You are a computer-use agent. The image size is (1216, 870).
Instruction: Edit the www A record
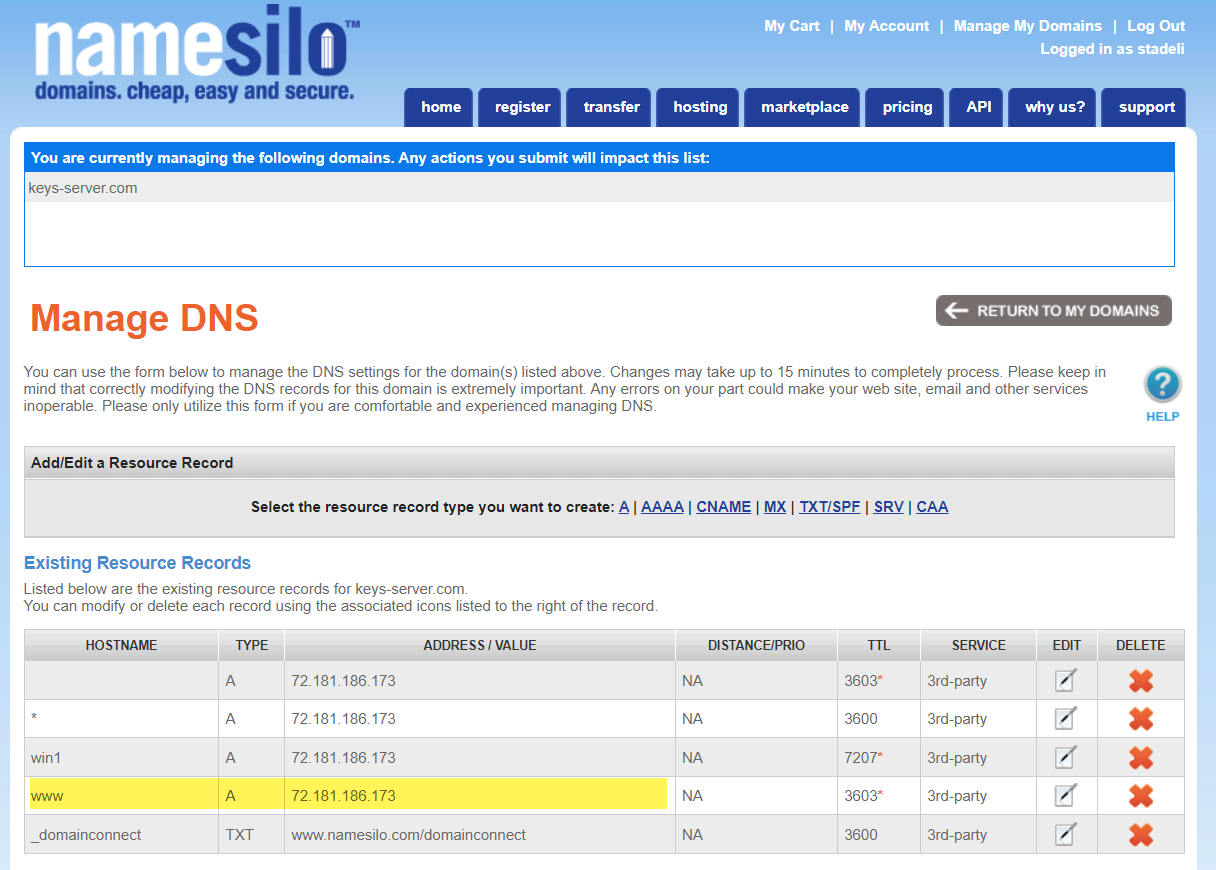1066,796
